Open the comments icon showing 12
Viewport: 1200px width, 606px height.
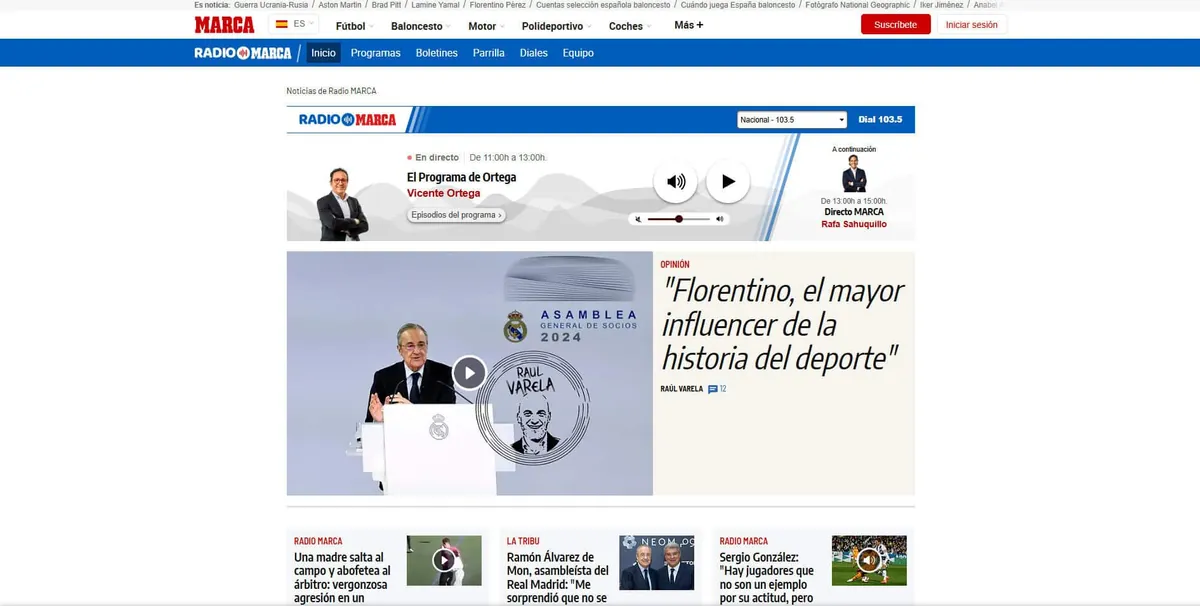(717, 388)
